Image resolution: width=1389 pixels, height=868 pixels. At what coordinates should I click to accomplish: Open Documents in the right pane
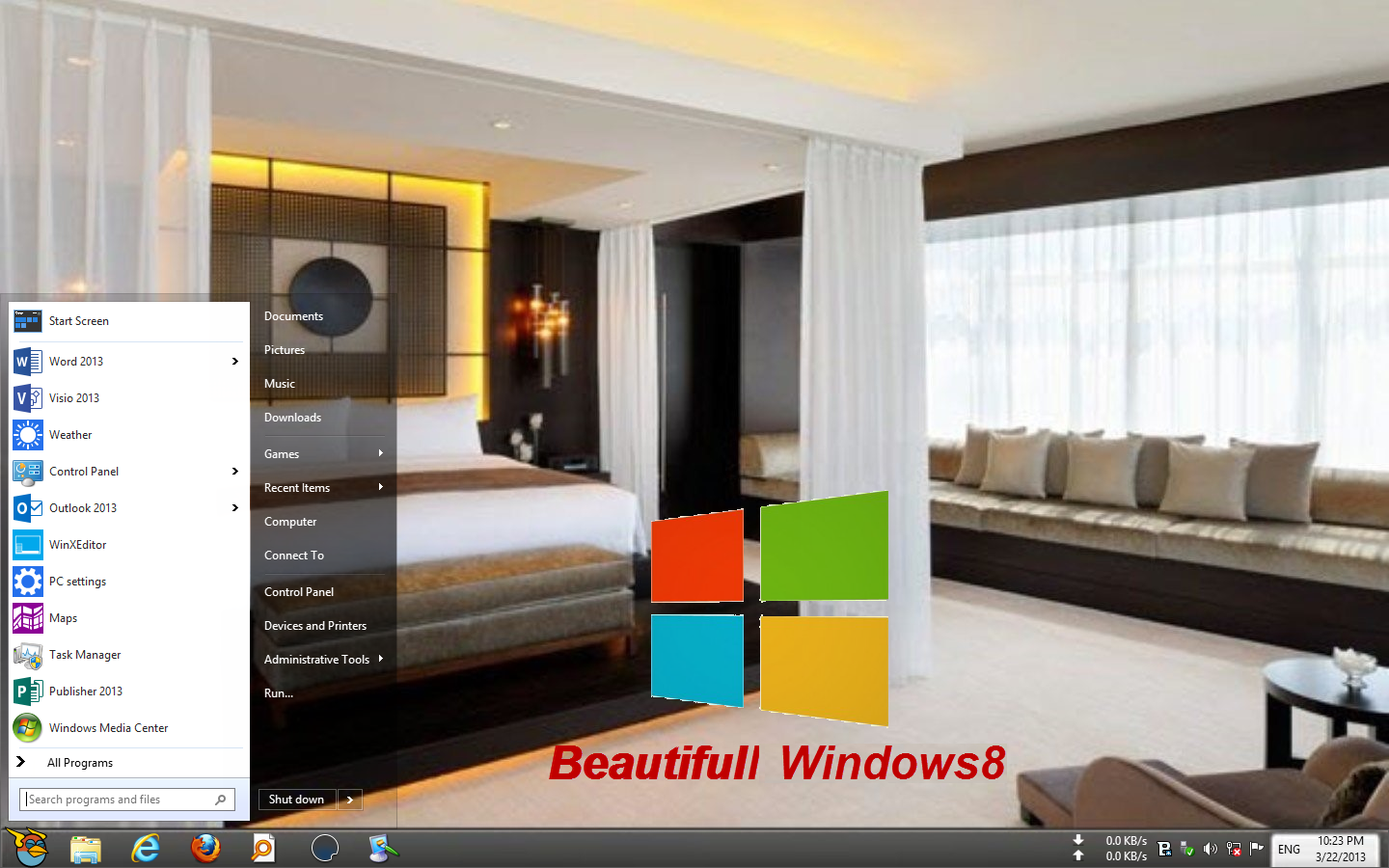293,316
